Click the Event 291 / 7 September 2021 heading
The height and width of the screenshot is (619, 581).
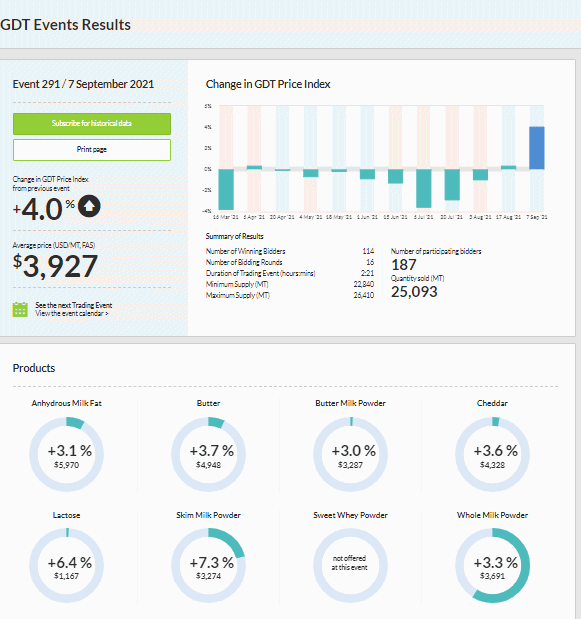(x=83, y=84)
